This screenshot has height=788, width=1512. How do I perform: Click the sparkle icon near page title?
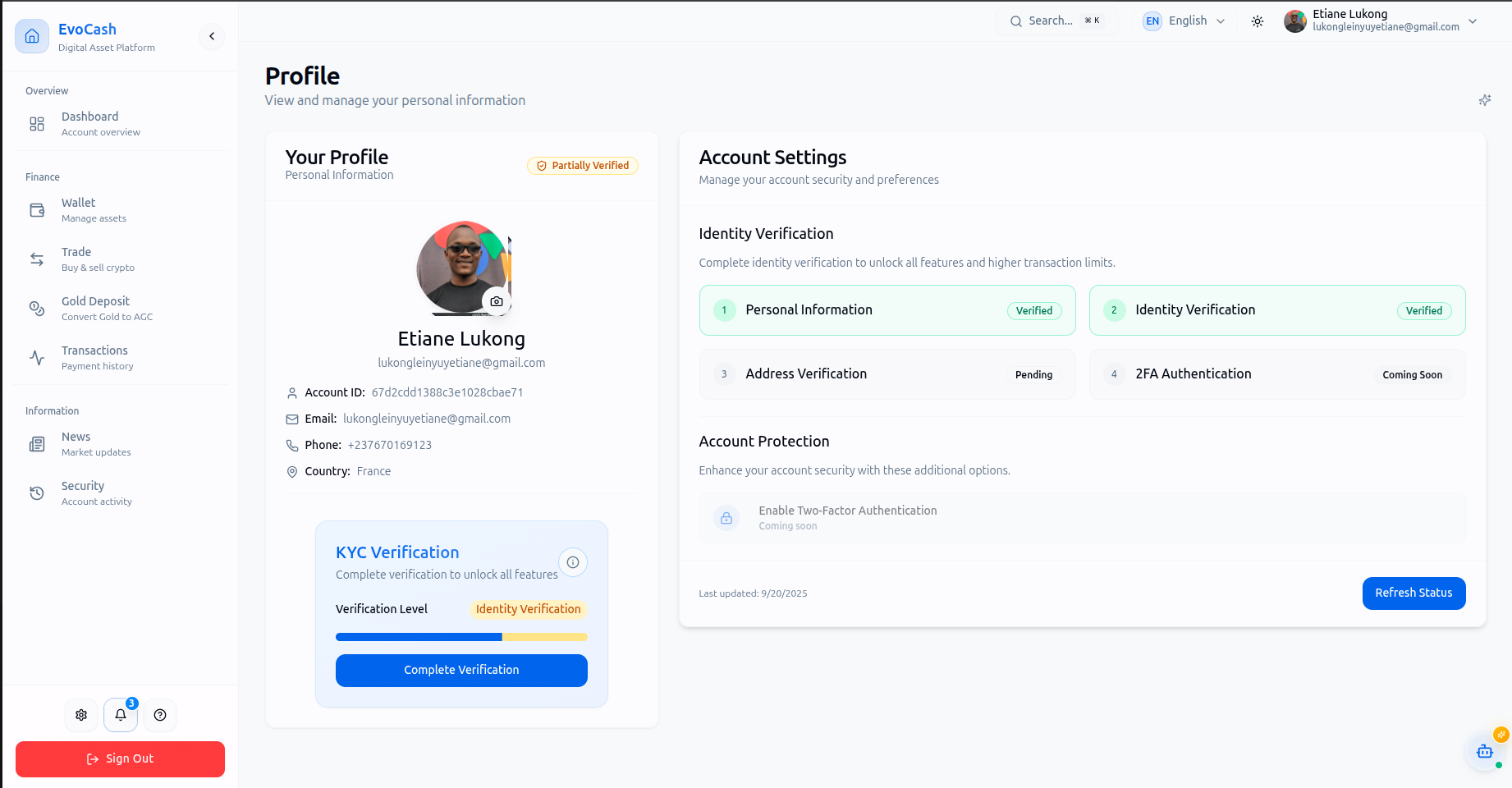[1485, 100]
